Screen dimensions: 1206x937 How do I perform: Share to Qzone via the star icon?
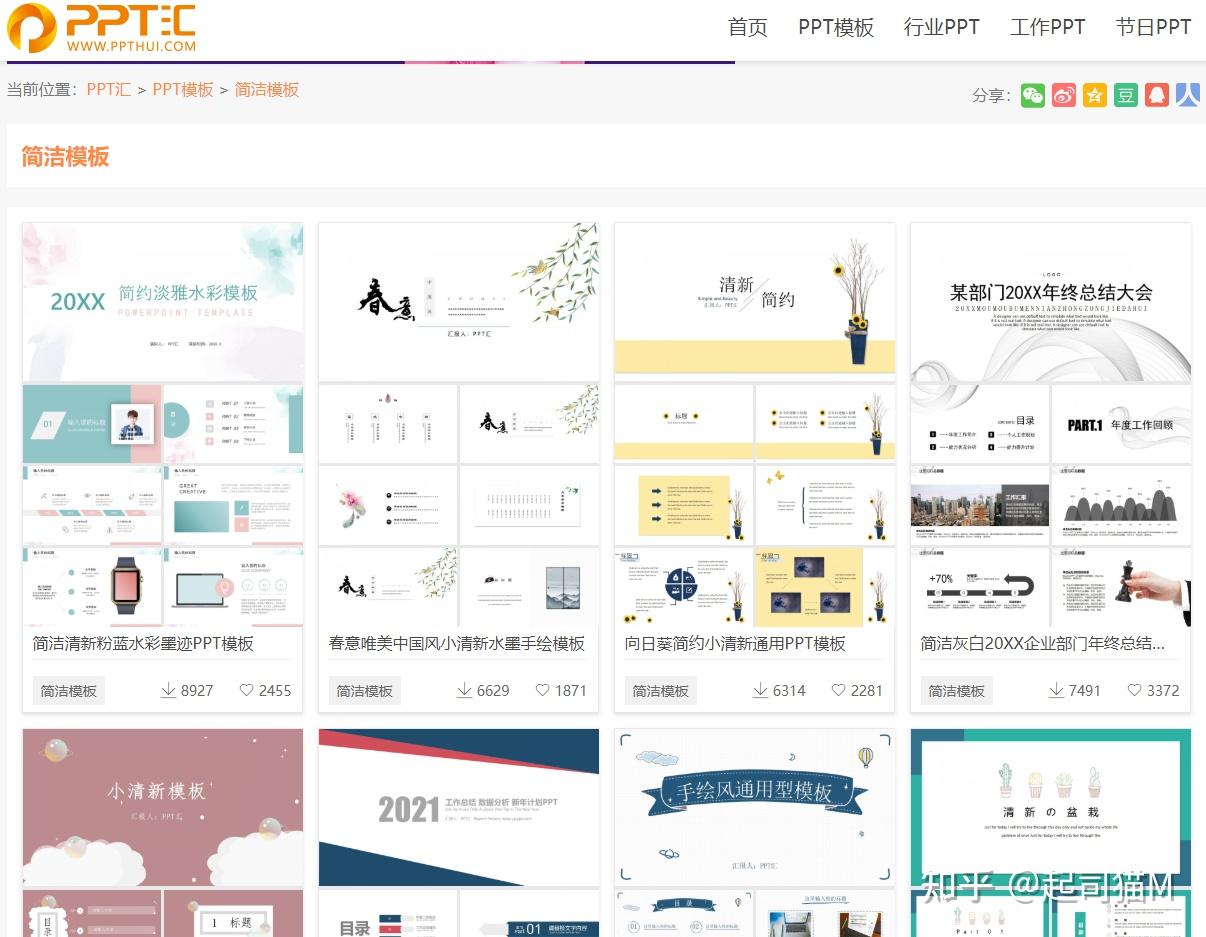(x=1094, y=95)
